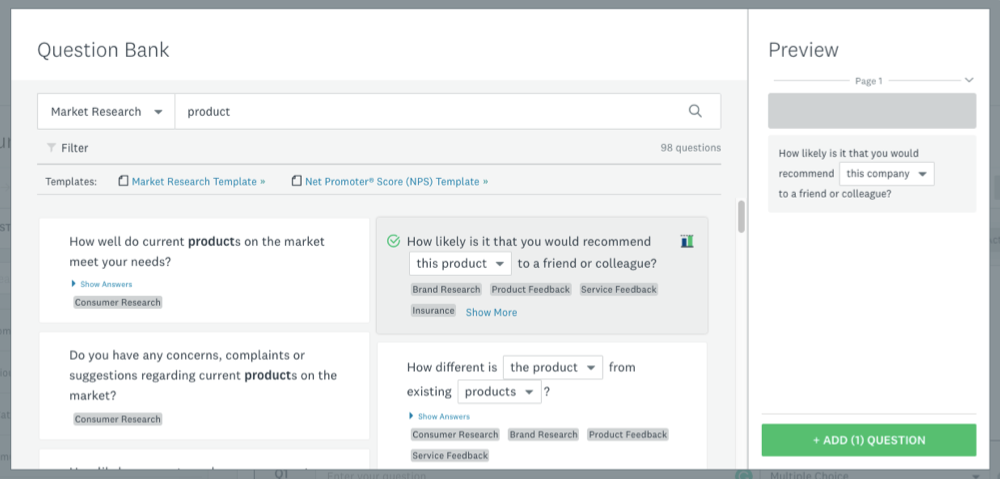Open the 'the product' dropdown

[553, 367]
